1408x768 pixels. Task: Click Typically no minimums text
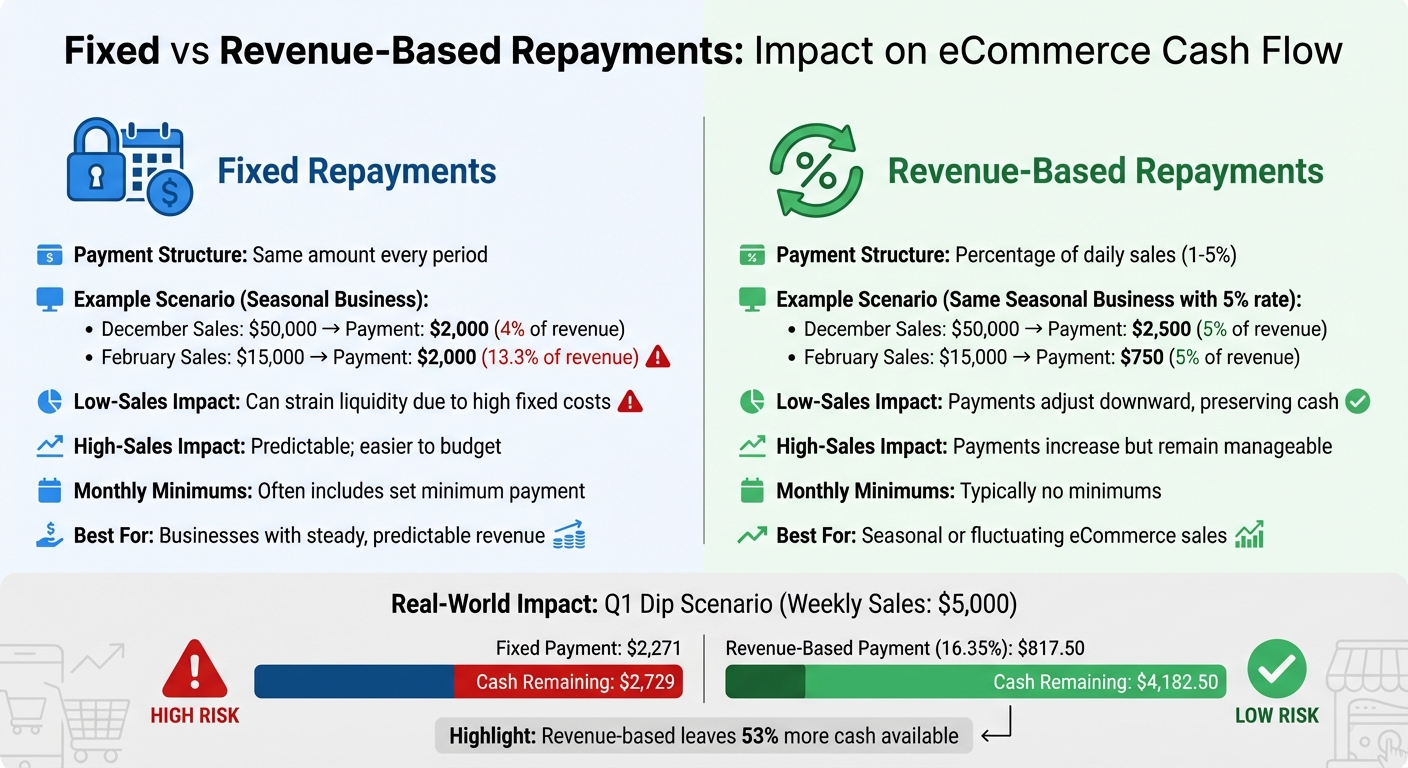(x=1061, y=491)
